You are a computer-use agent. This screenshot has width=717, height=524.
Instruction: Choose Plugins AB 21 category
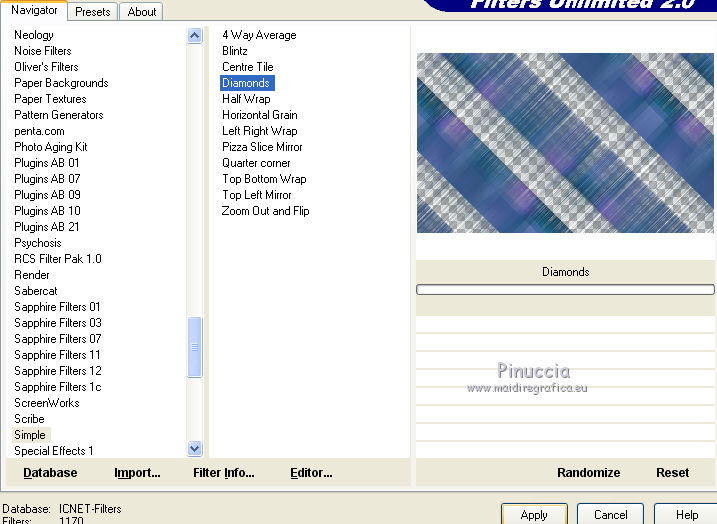47,227
